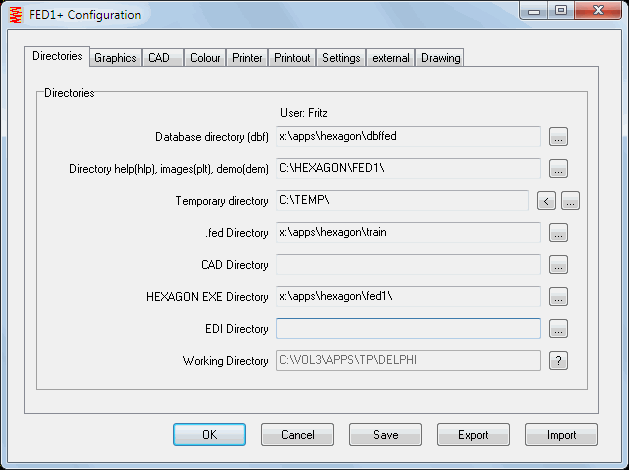Click the Save button
This screenshot has width=629, height=470.
click(x=385, y=435)
